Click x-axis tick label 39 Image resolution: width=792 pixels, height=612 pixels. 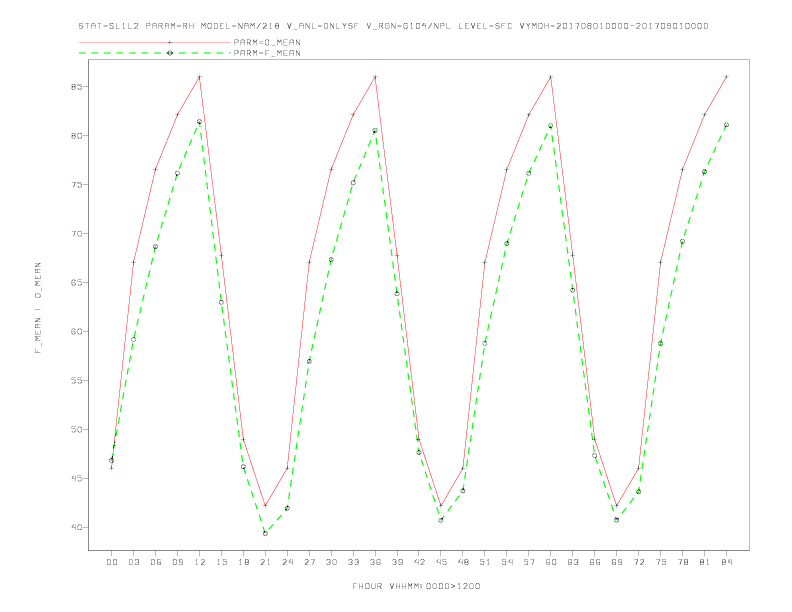(397, 562)
